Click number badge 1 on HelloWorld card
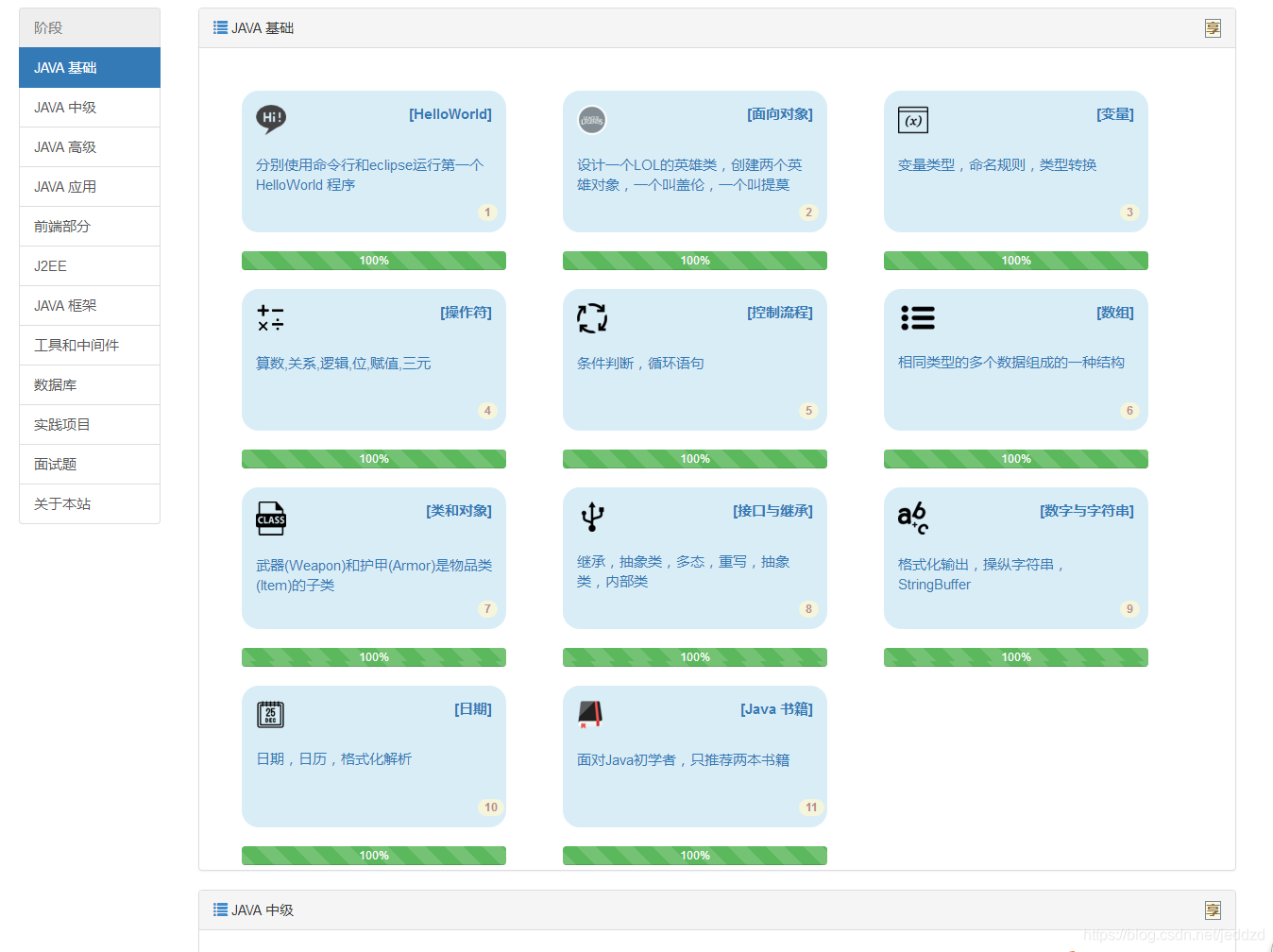The height and width of the screenshot is (952, 1273). (x=487, y=212)
